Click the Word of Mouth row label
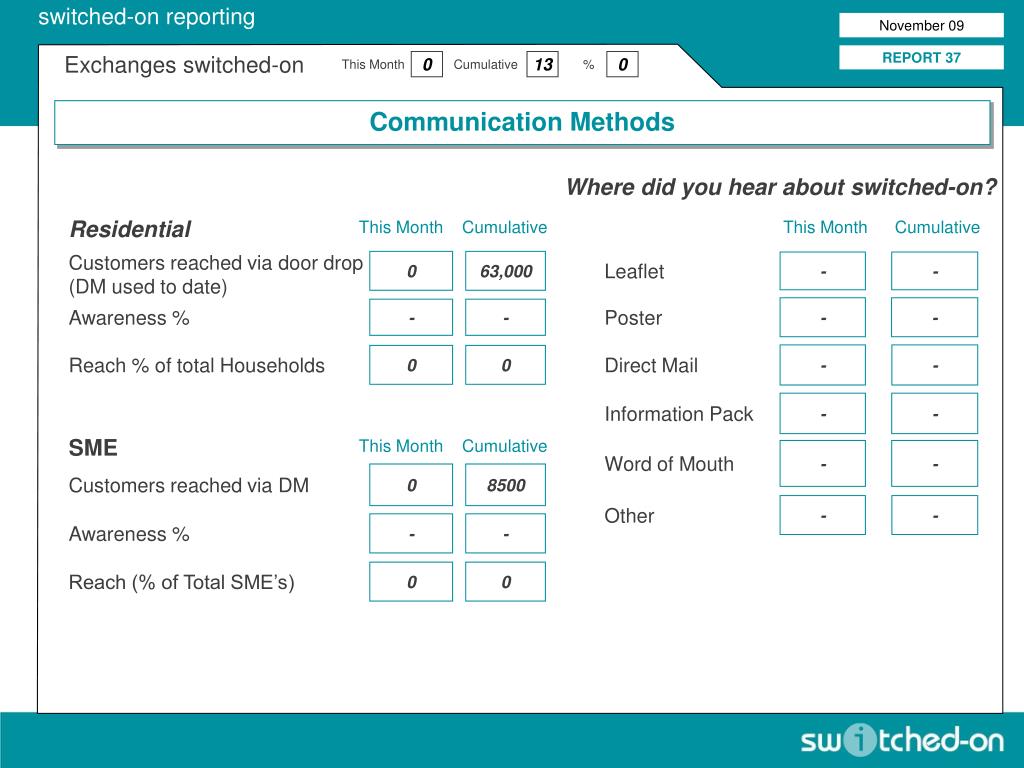Screen dimensions: 1024x768 tap(669, 464)
